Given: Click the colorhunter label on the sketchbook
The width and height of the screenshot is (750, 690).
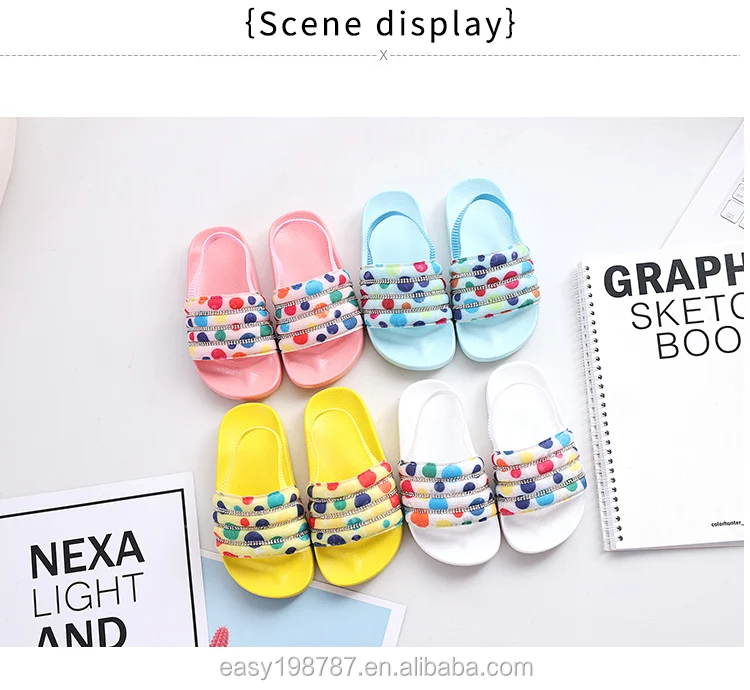Looking at the screenshot, I should [x=727, y=524].
